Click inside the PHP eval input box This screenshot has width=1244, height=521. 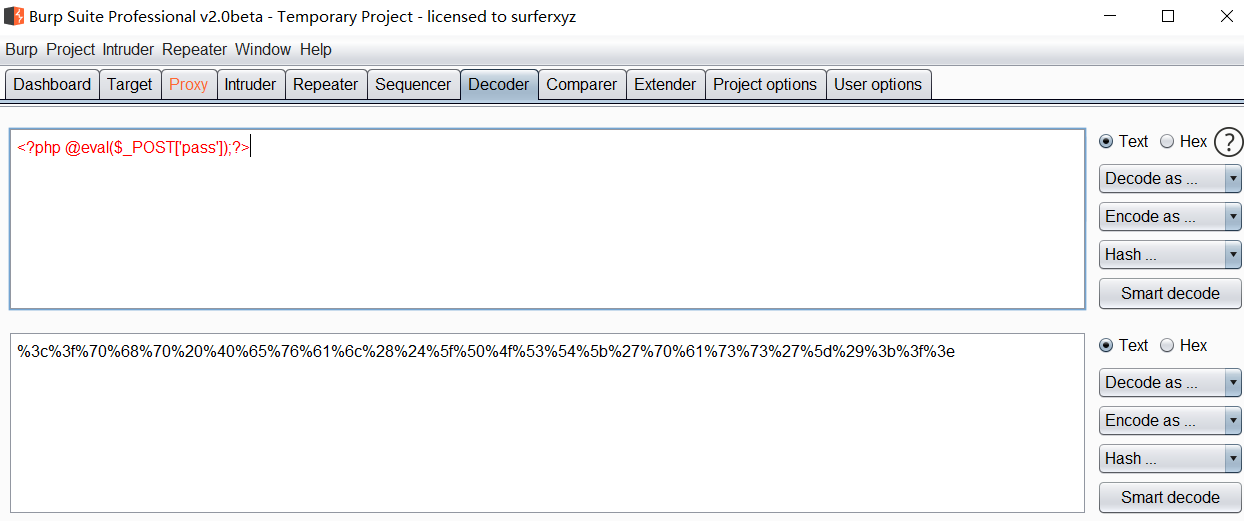point(547,219)
